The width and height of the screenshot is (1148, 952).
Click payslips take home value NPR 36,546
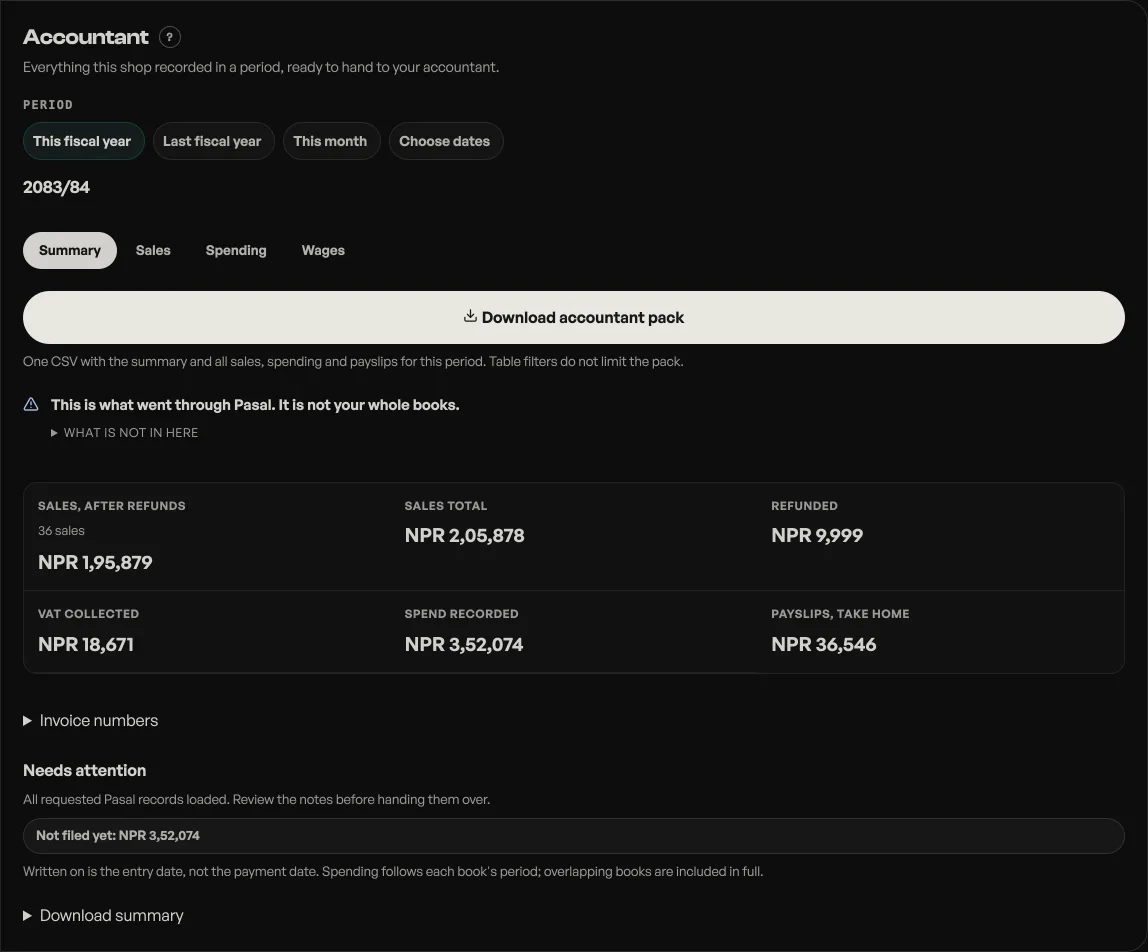[824, 644]
